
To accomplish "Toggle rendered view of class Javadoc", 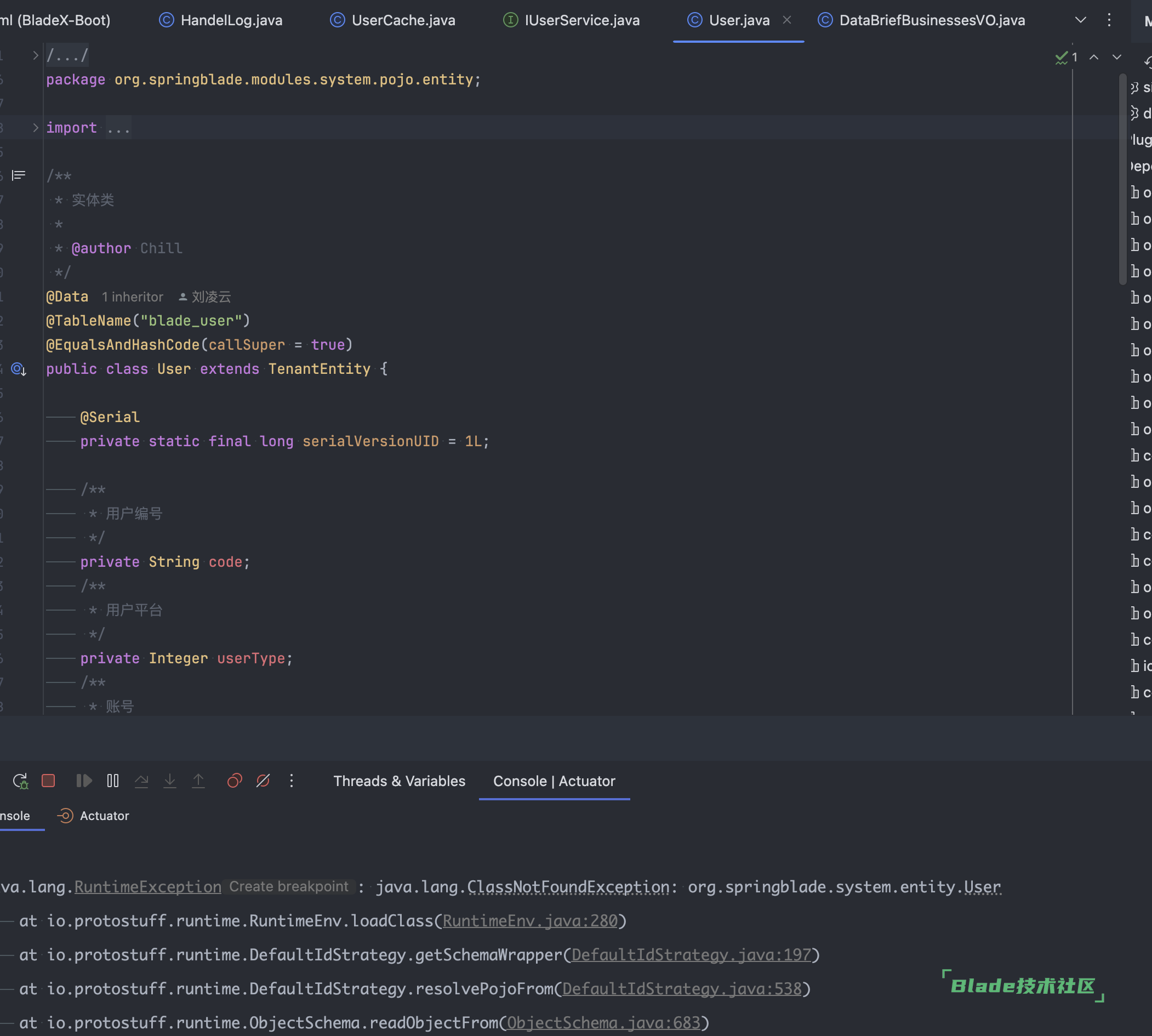I will pyautogui.click(x=19, y=175).
